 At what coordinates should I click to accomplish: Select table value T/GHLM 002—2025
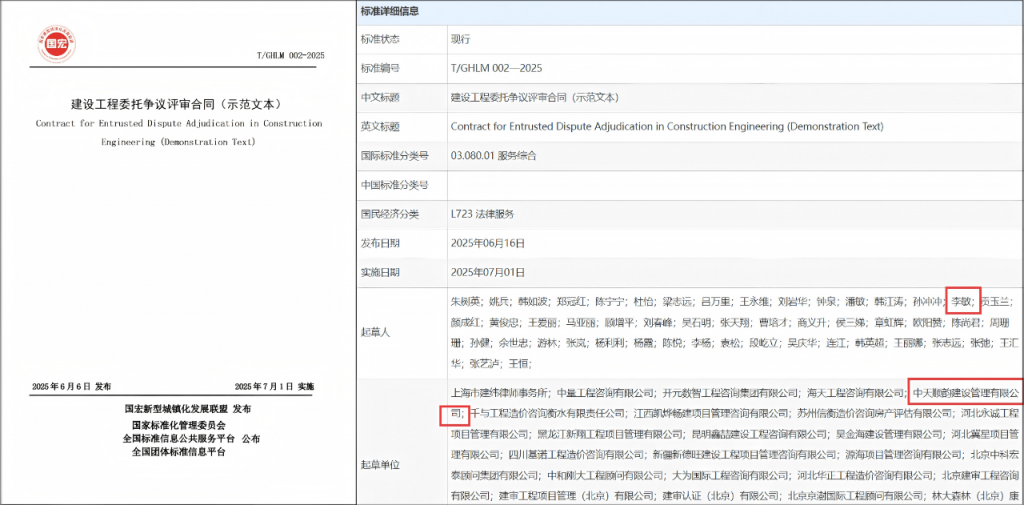(496, 68)
